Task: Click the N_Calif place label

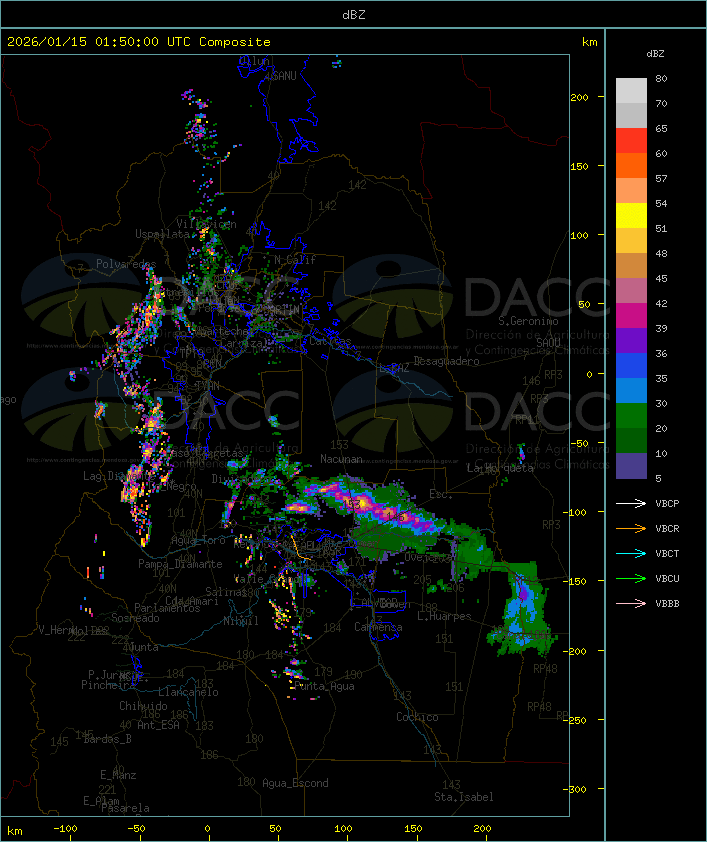Action: [x=295, y=260]
